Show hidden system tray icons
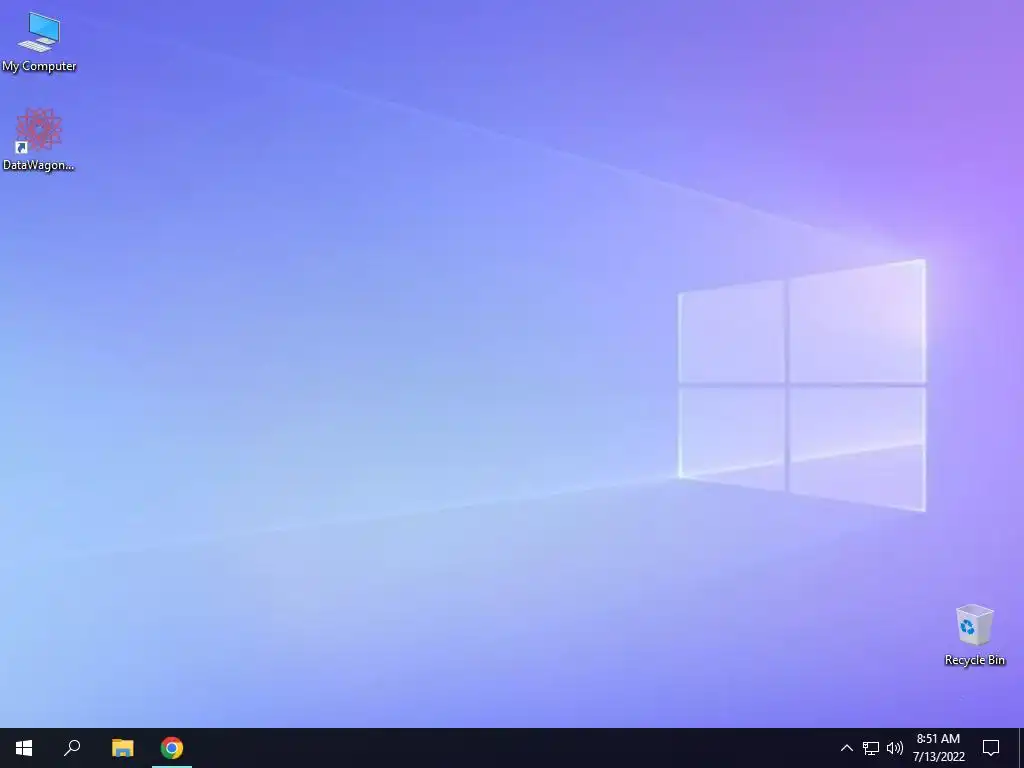1024x768 pixels. tap(846, 748)
